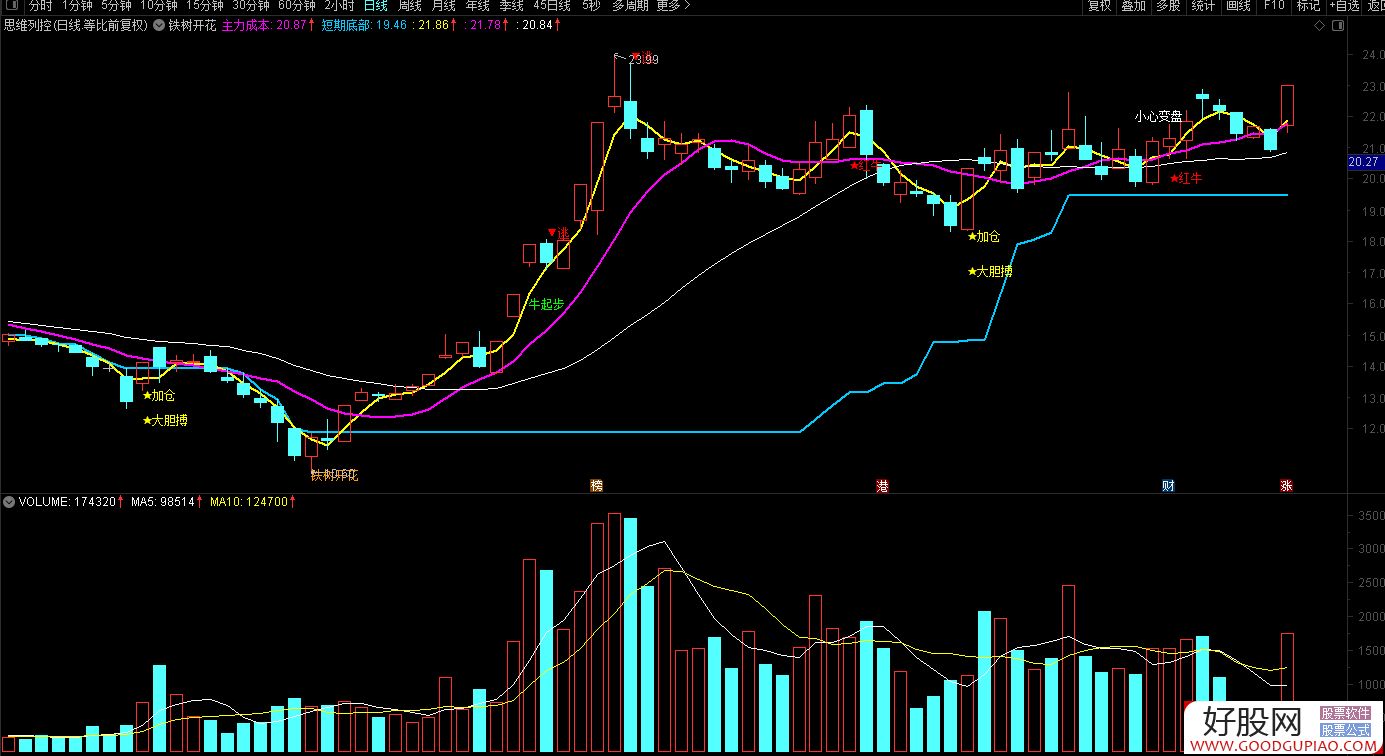1385x756 pixels.
Task: Select the 5分钟 period tab
Action: click(116, 6)
